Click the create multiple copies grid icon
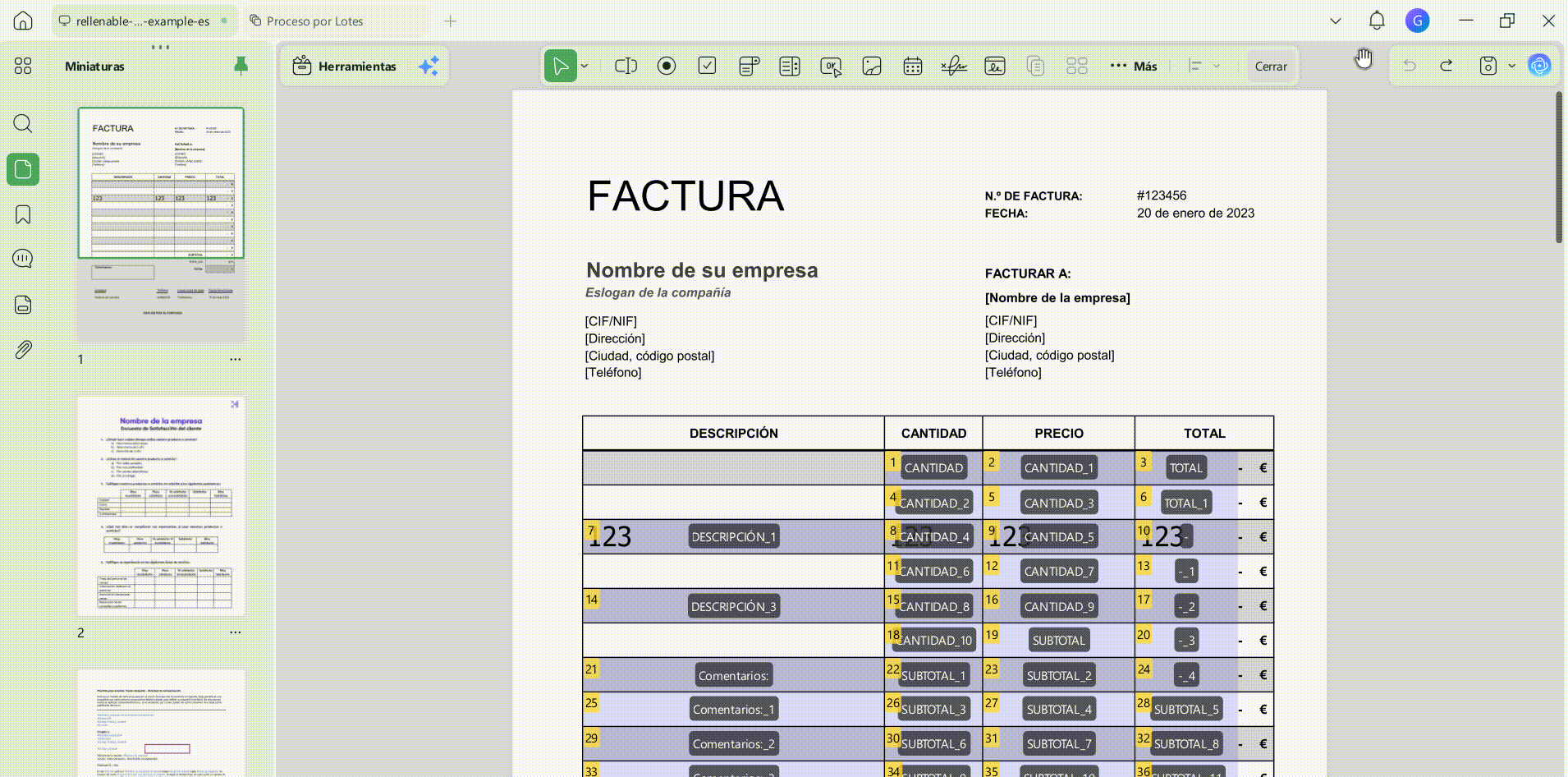The width and height of the screenshot is (1568, 777). coord(1077,66)
